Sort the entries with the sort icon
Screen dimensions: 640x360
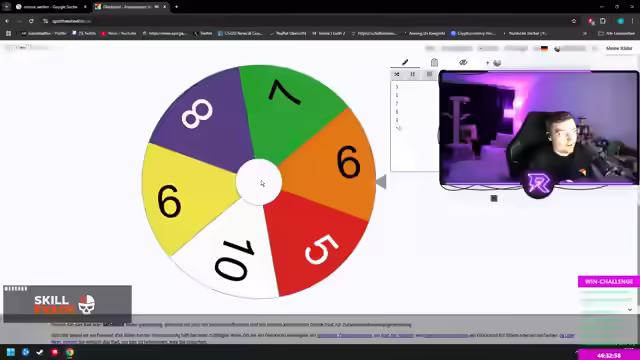(413, 74)
